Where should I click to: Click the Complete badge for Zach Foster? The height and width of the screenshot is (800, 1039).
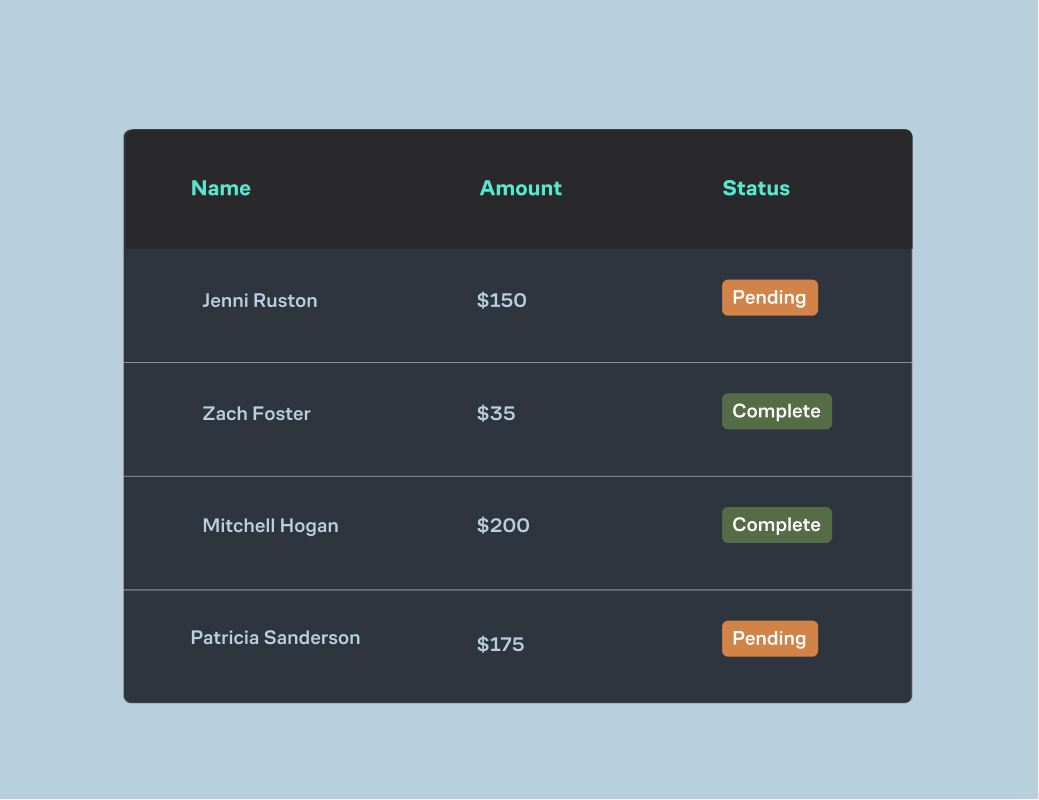point(777,411)
